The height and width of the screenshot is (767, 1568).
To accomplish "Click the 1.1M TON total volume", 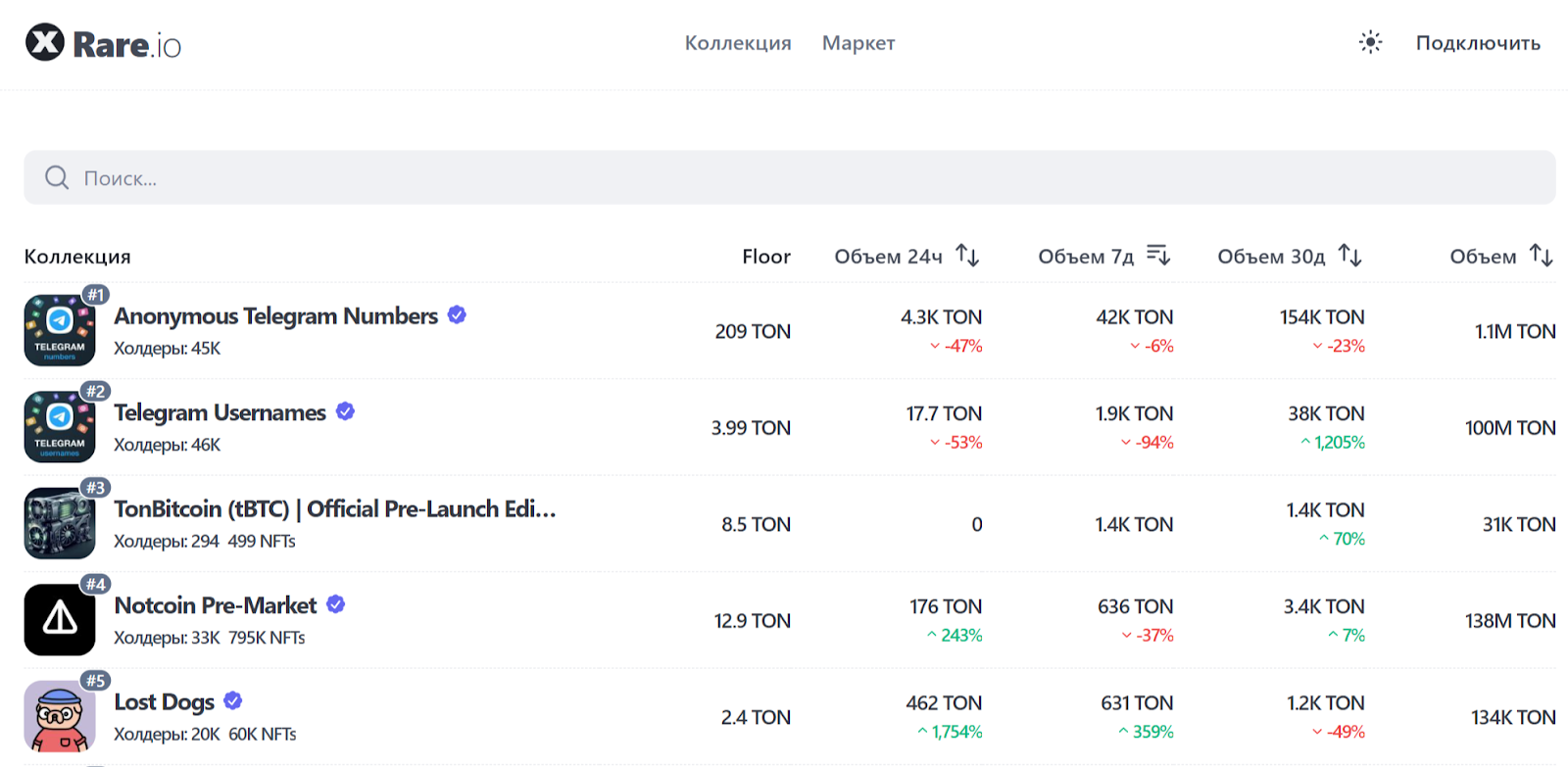I will pyautogui.click(x=1515, y=332).
